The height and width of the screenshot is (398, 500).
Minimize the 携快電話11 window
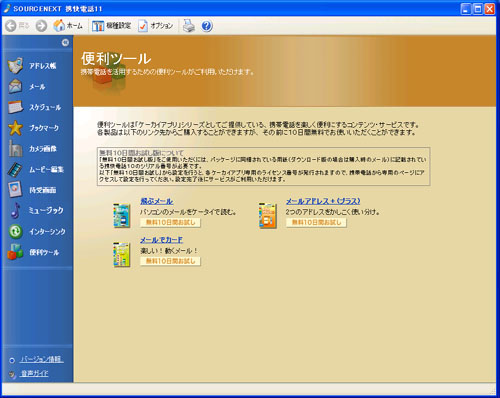tap(466, 9)
